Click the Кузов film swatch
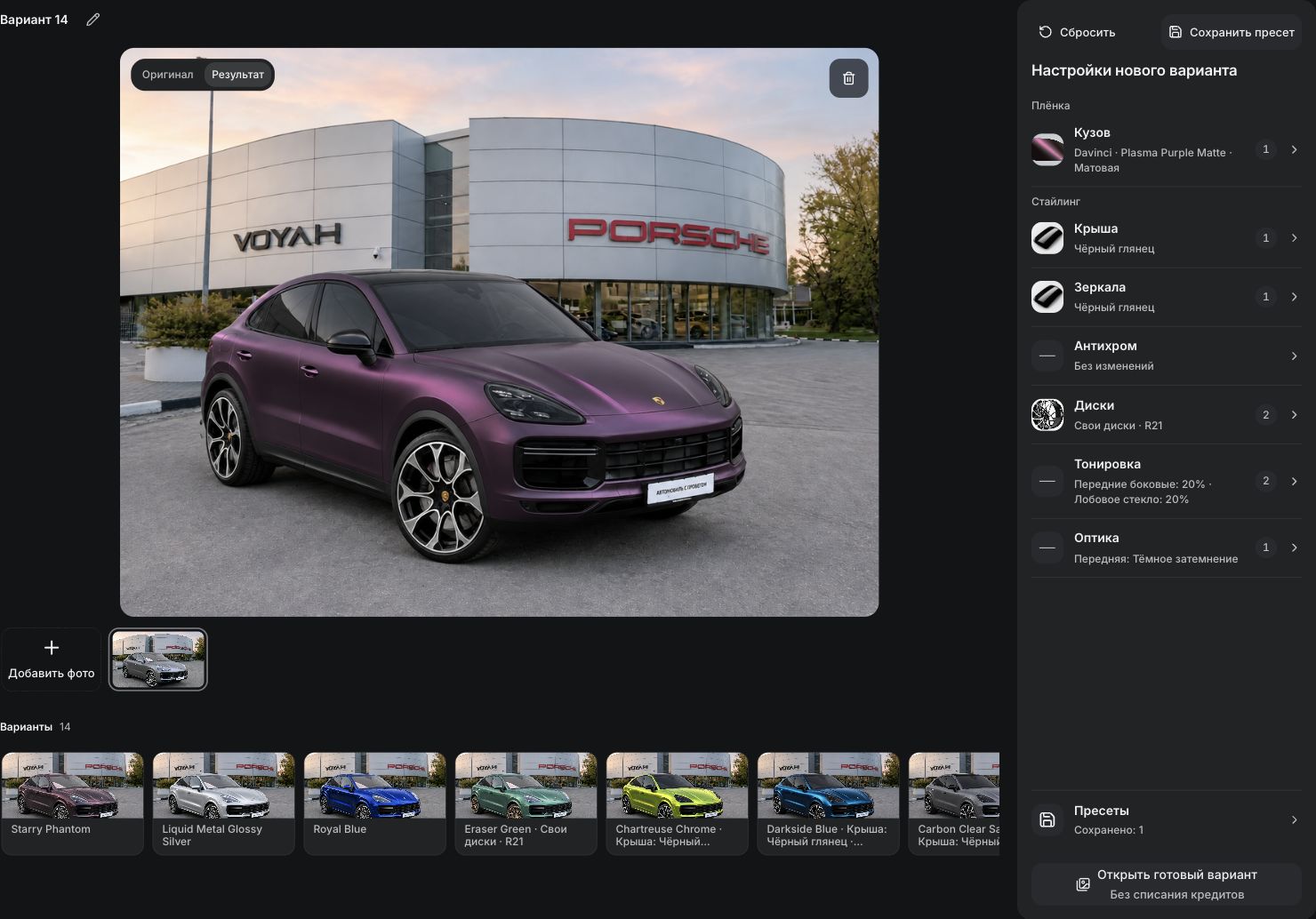 point(1047,150)
